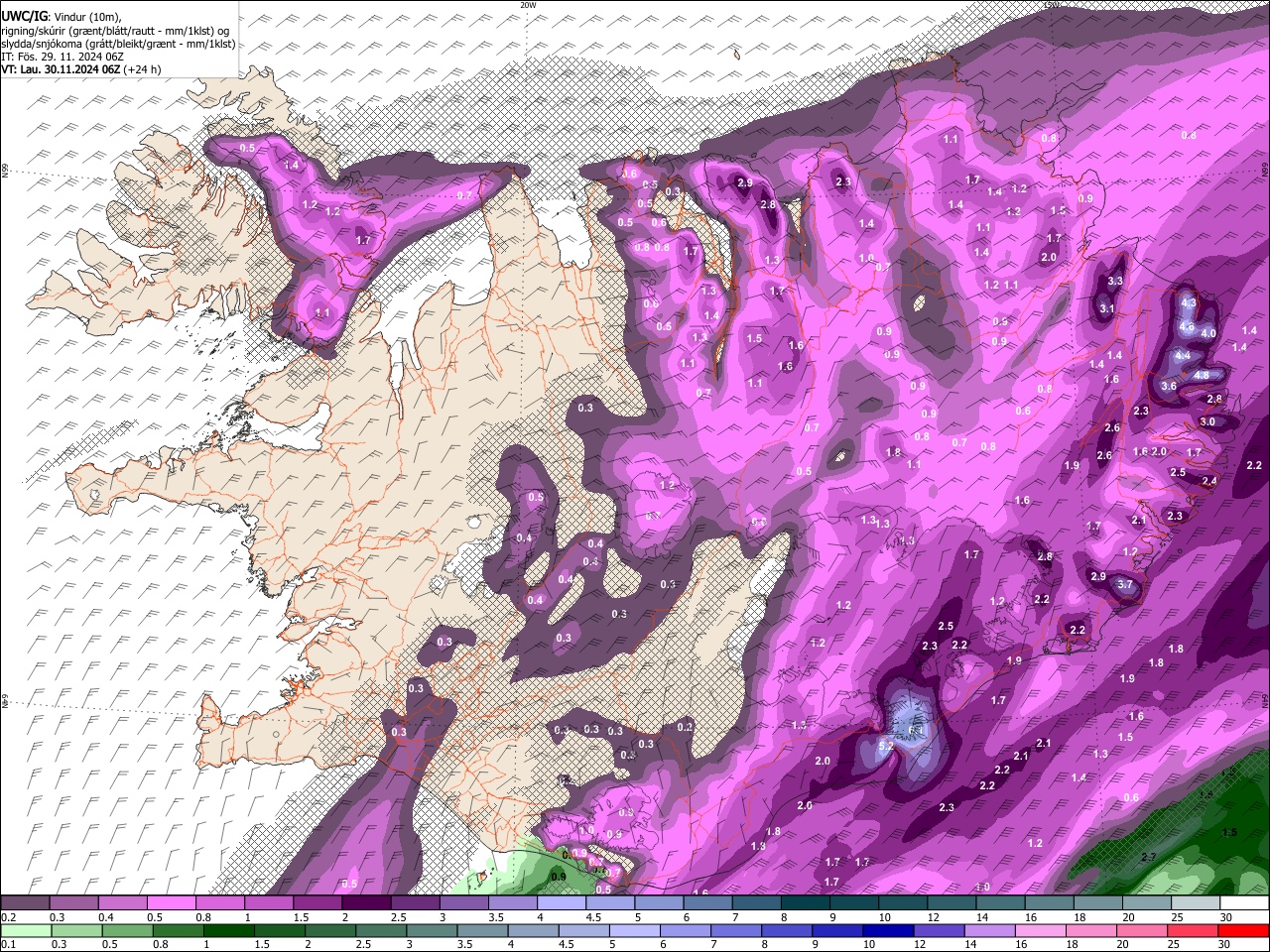Click lower legend swatch between 0.1 and 0.3
The image size is (1270, 952).
(25, 930)
